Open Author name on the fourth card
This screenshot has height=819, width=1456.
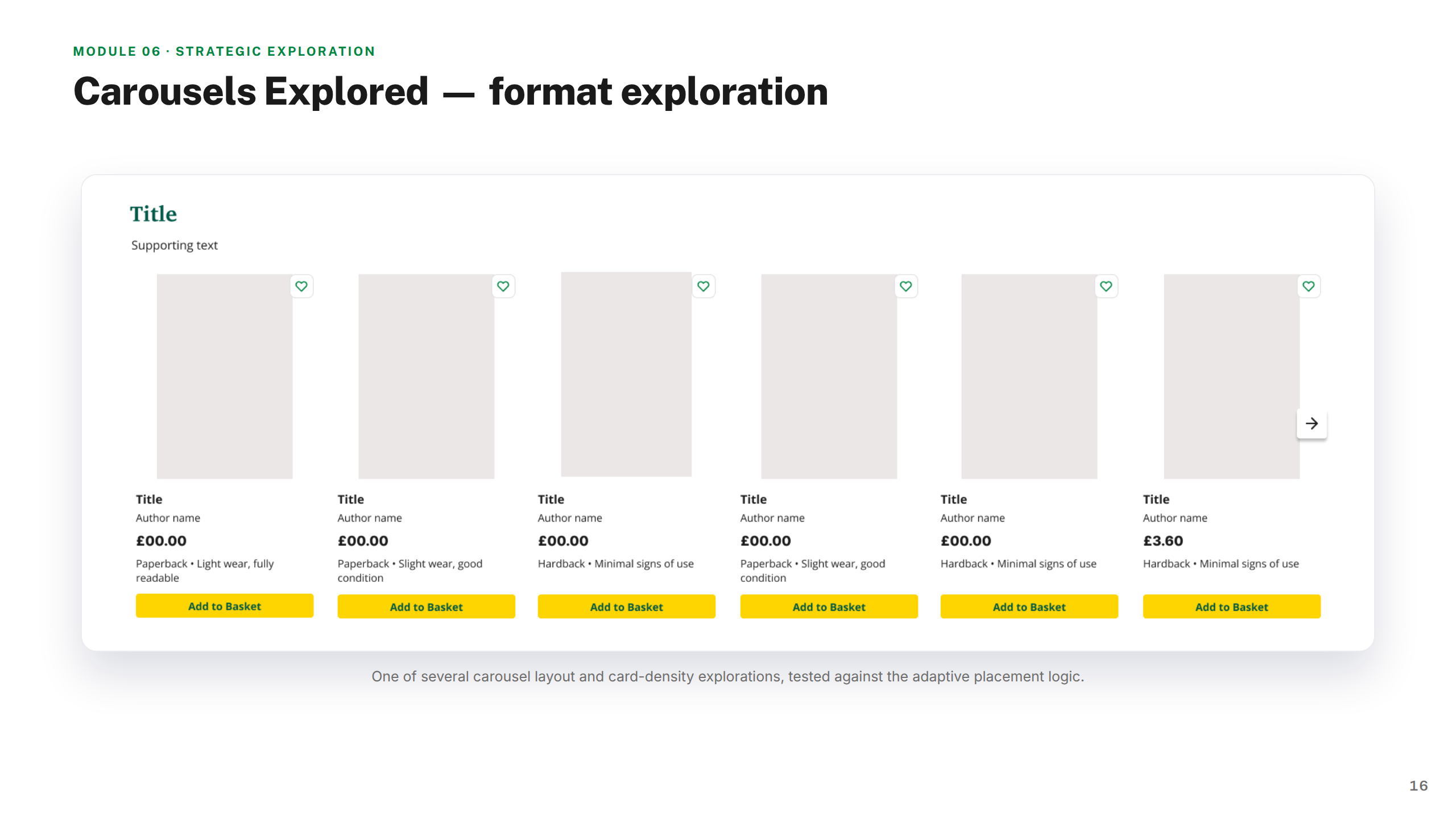click(772, 518)
